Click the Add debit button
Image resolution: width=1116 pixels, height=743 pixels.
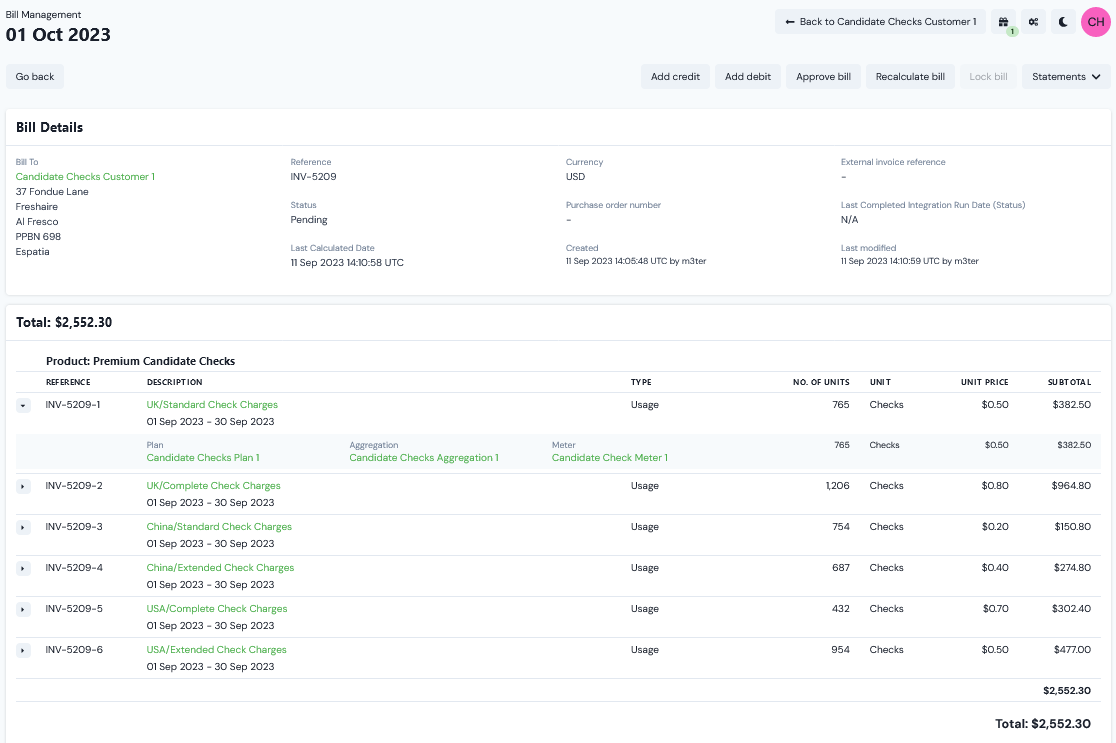(748, 77)
